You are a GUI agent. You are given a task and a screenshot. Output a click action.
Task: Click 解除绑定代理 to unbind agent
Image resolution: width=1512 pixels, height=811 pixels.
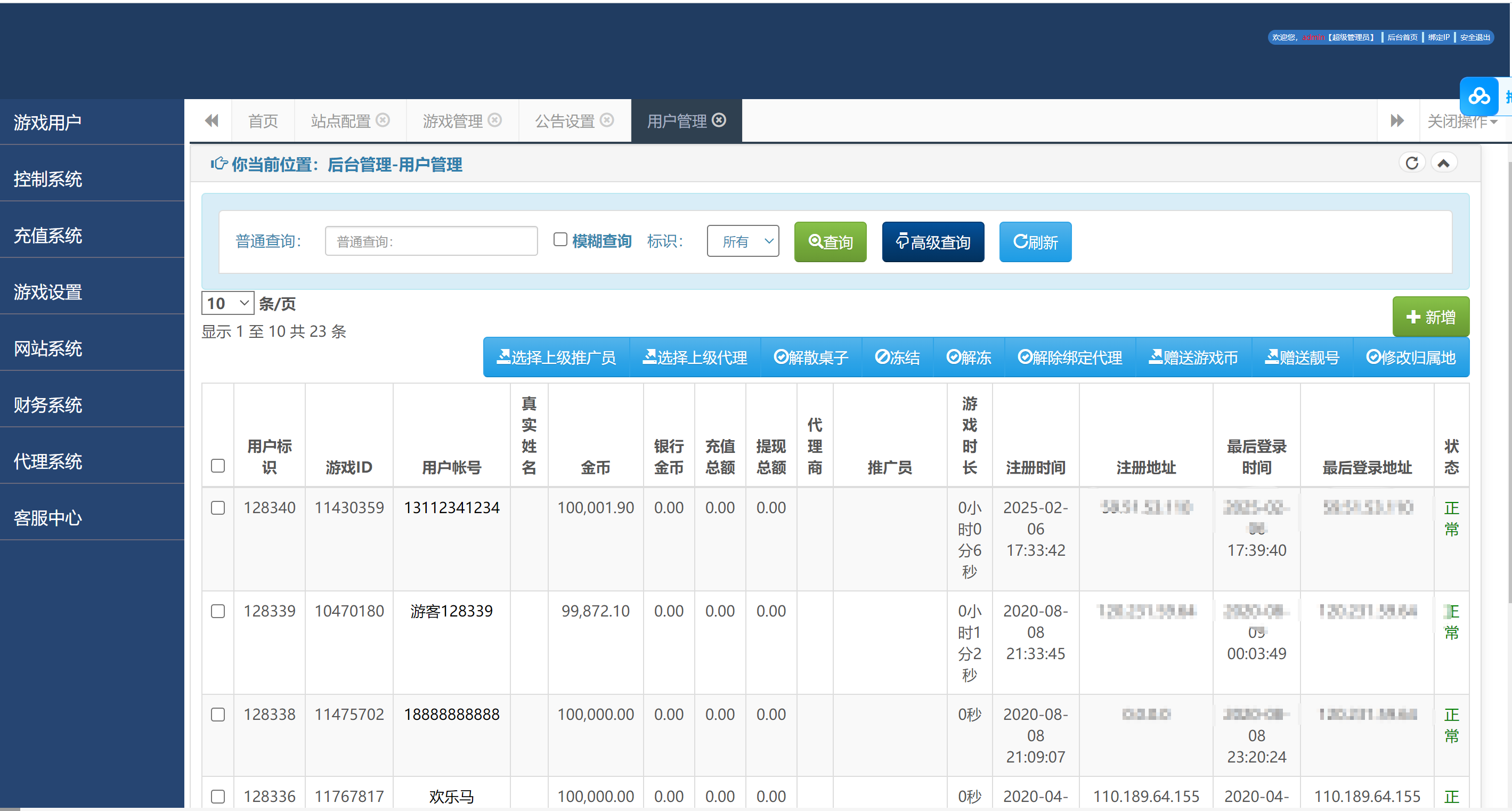pos(1069,357)
